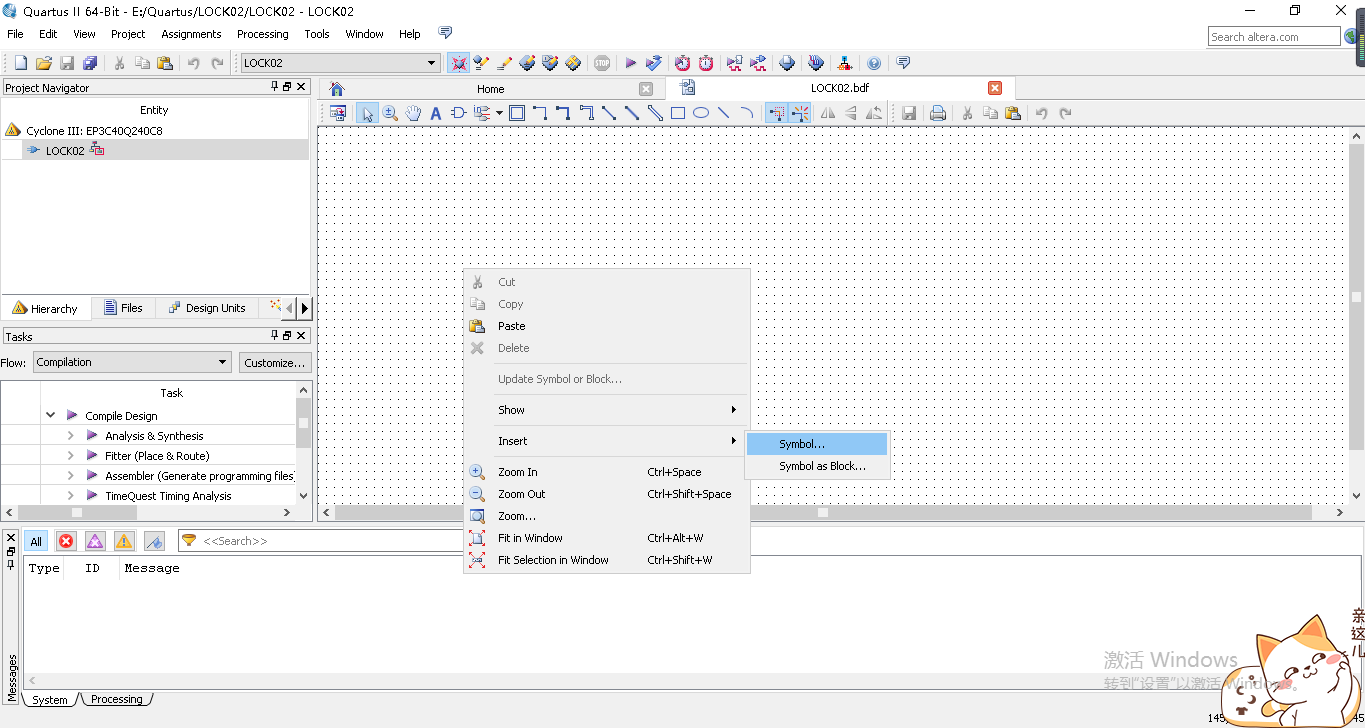The image size is (1365, 728).
Task: Click the Stop Processing icon
Action: pos(601,63)
